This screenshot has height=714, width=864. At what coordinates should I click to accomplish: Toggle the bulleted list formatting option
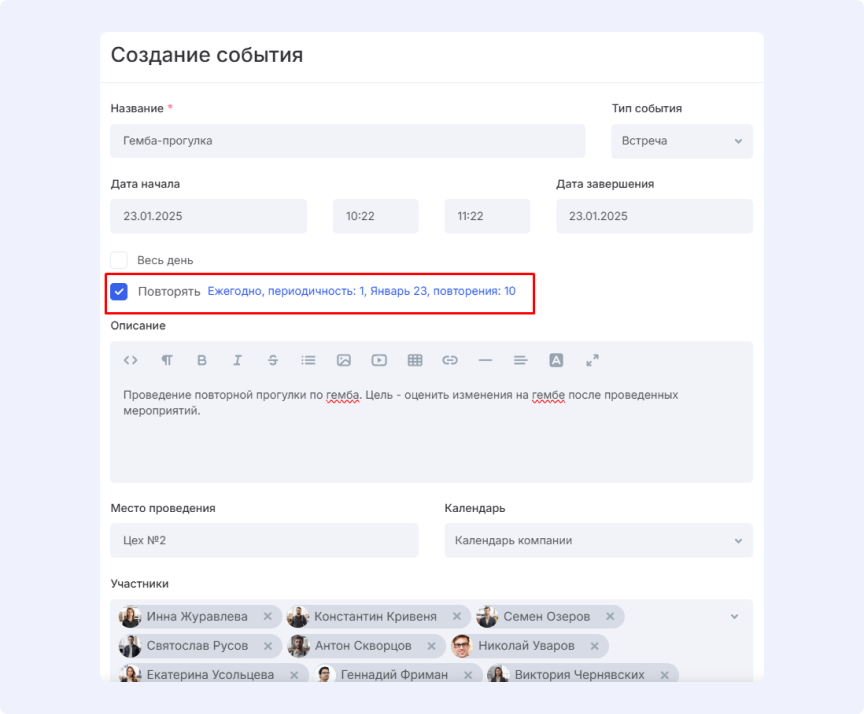point(308,360)
